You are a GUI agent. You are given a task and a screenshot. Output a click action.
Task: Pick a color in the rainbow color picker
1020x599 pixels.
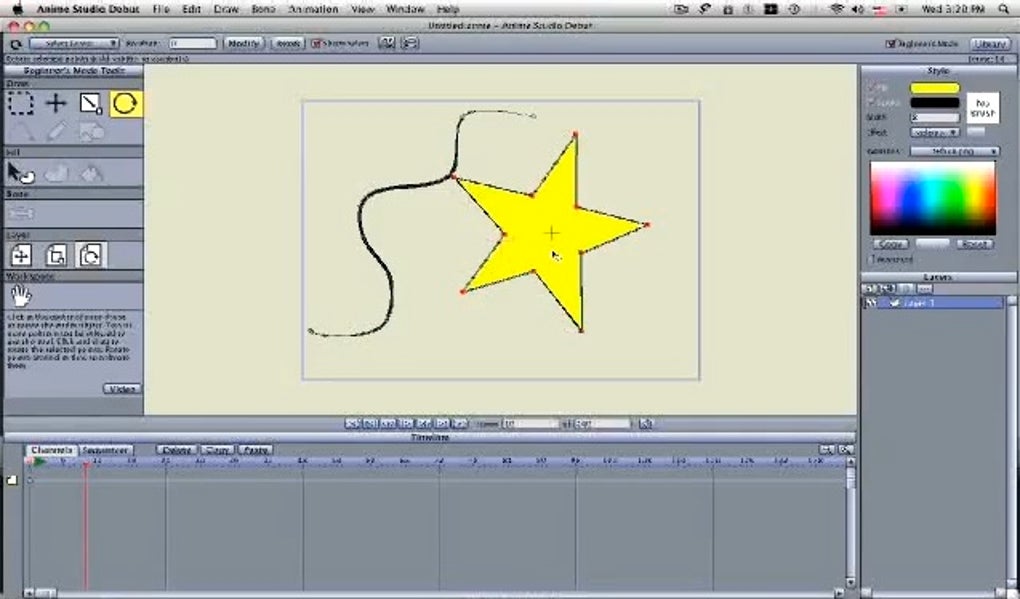coord(933,198)
